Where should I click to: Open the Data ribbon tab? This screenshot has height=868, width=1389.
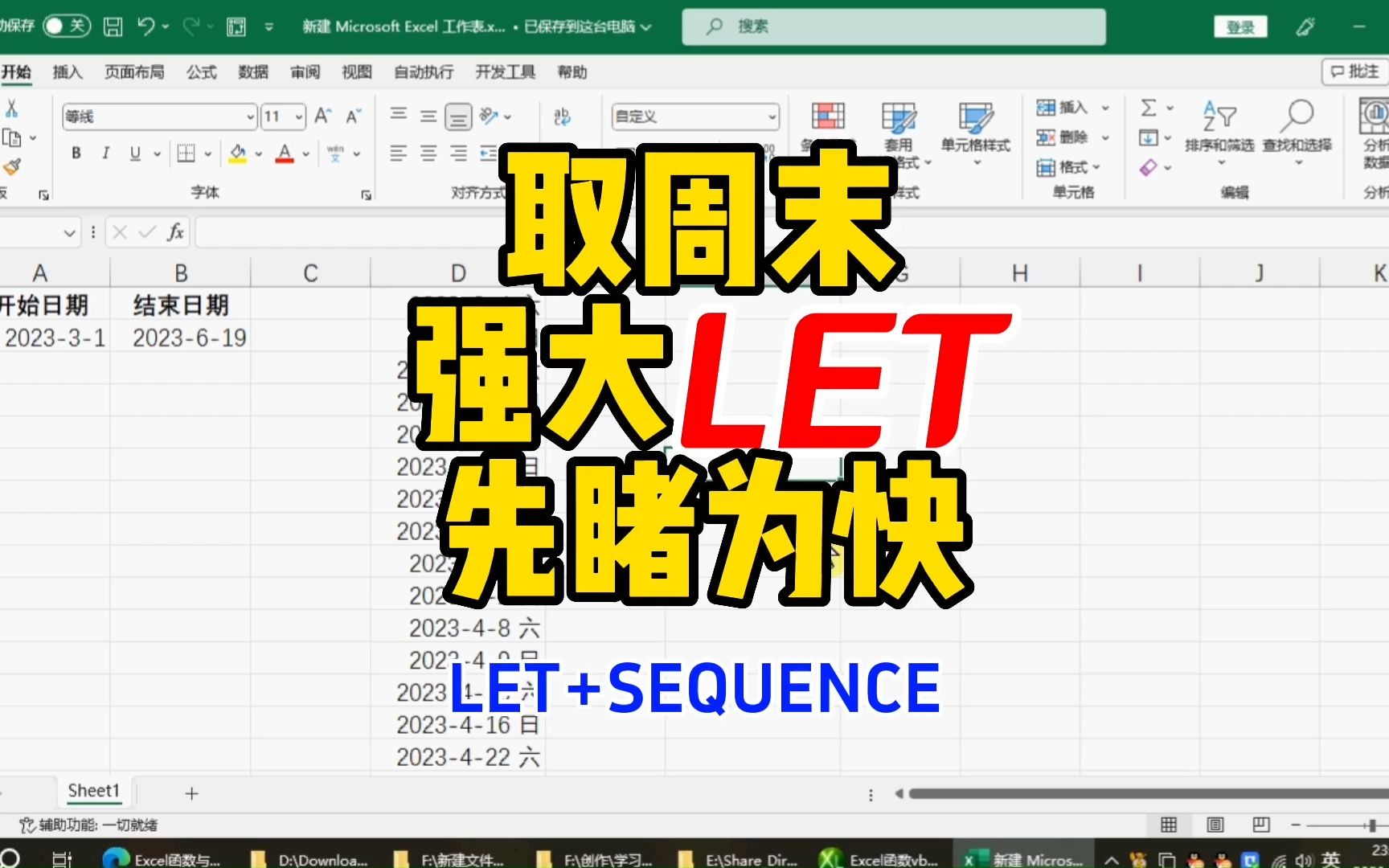(x=253, y=72)
